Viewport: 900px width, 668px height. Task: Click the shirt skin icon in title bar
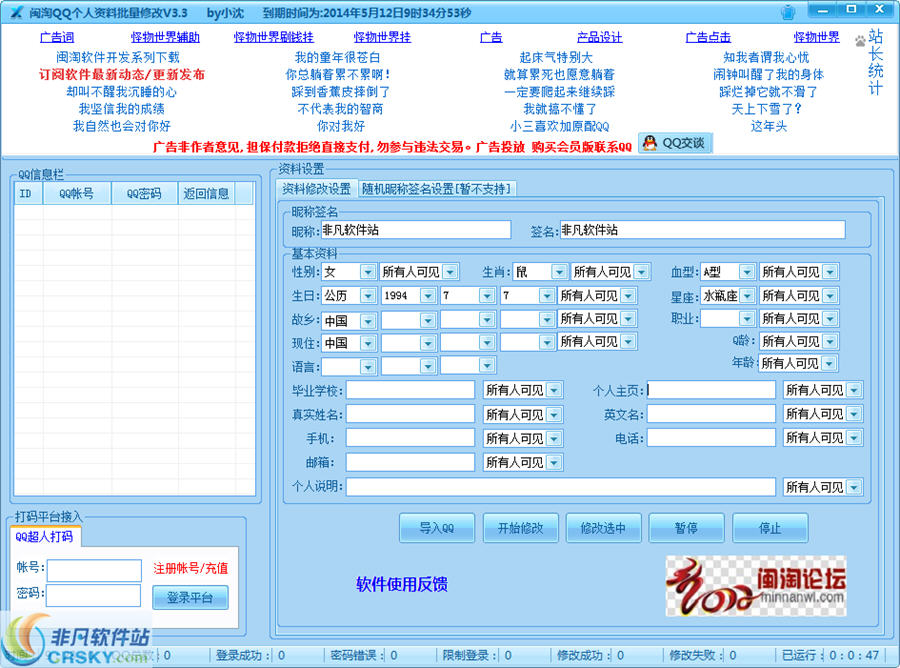click(788, 11)
